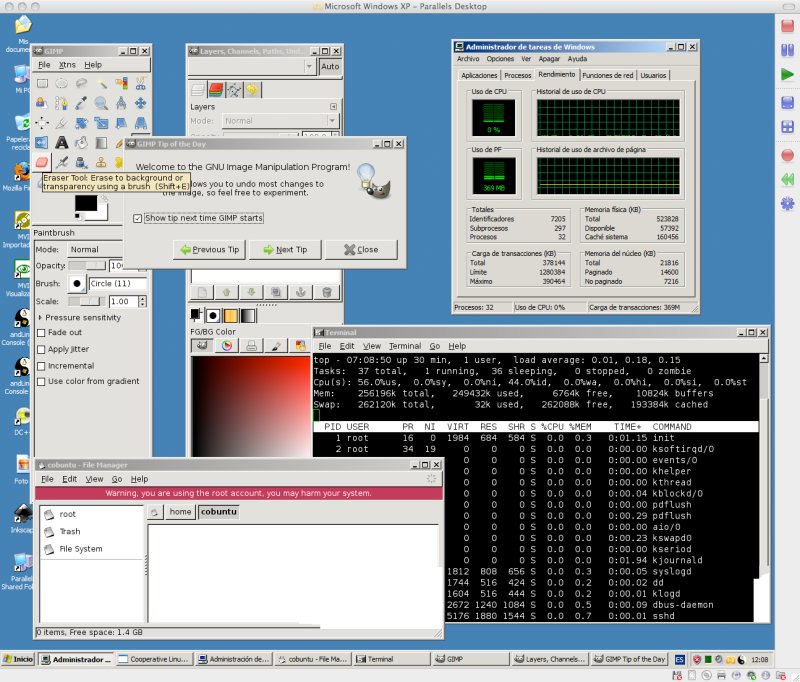Pick the Ink tool
Screen dimensions: 800x682
pos(82,163)
